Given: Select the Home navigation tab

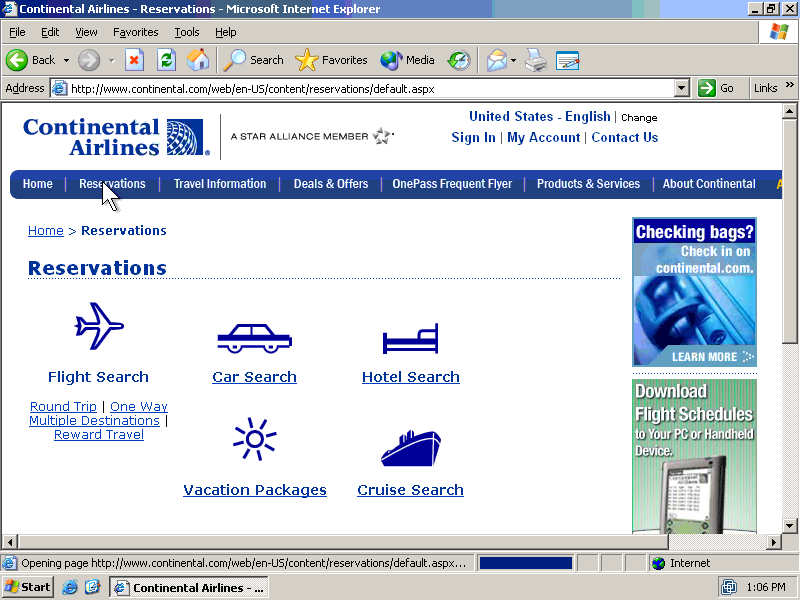Looking at the screenshot, I should coord(38,184).
